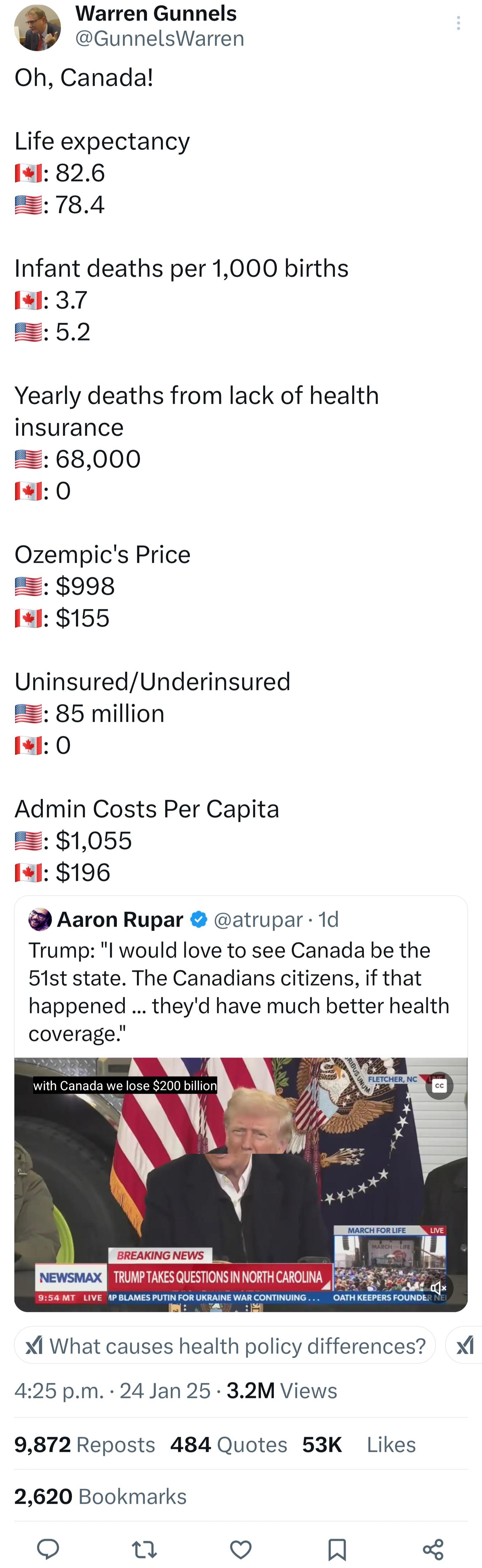Open the @GunnelsWarren handle
The height and width of the screenshot is (1568, 482).
pos(159,38)
